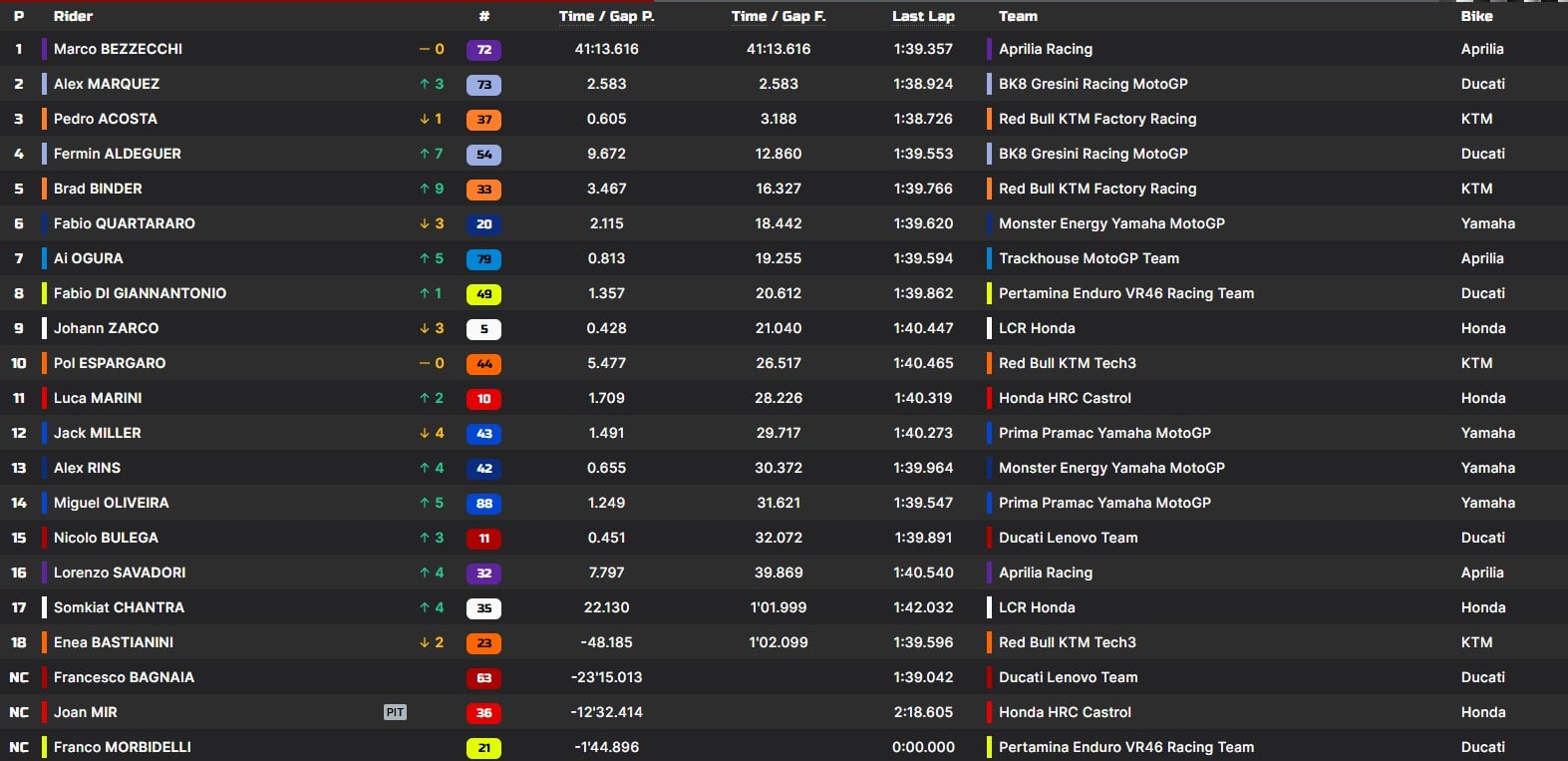The image size is (1568, 761).
Task: Click the number 54 badge for Aldeguer
Action: pyautogui.click(x=483, y=155)
